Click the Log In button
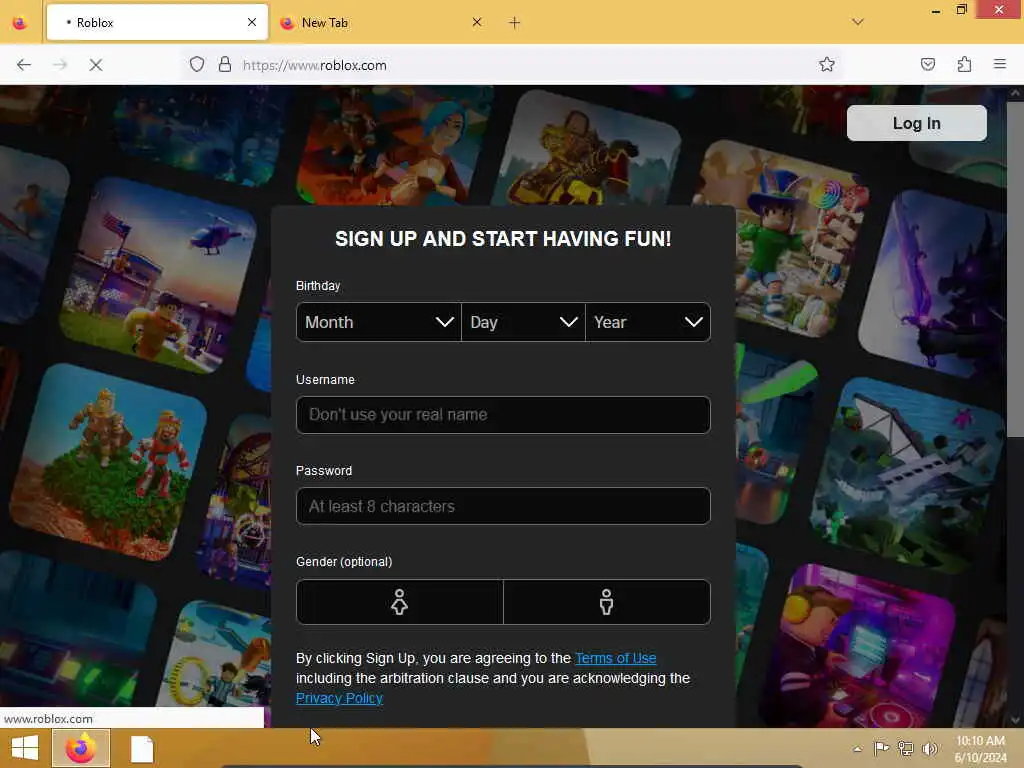1024x768 pixels. pyautogui.click(x=916, y=123)
